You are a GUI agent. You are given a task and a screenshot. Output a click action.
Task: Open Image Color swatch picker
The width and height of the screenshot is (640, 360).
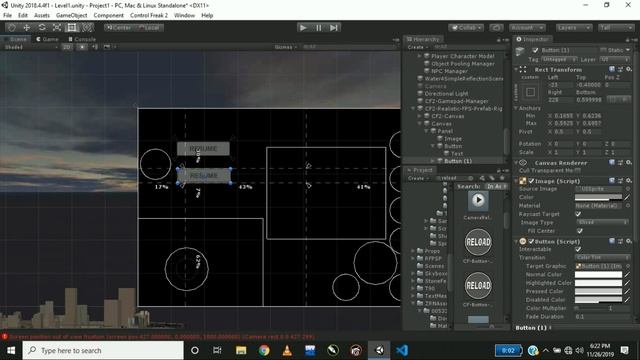598,198
